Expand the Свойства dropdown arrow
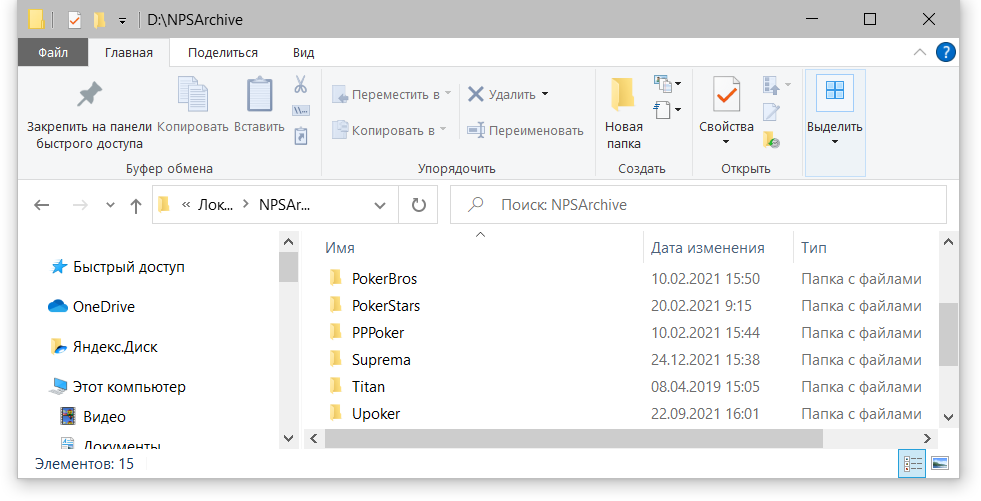Screen dimensions: 981x501 click(726, 142)
